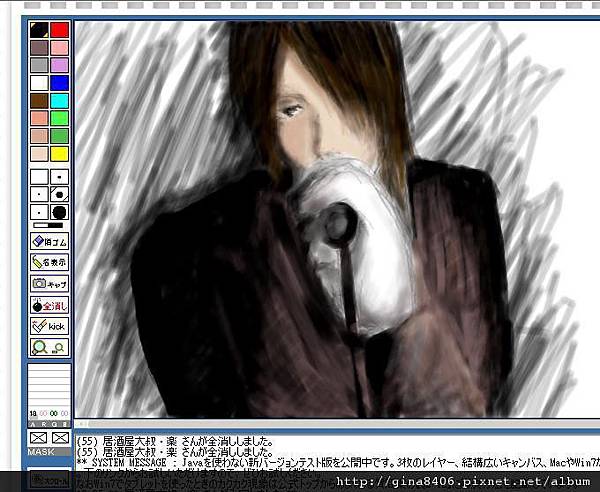The image size is (600, 492).
Task: Pick the red color swatch
Action: click(x=60, y=30)
